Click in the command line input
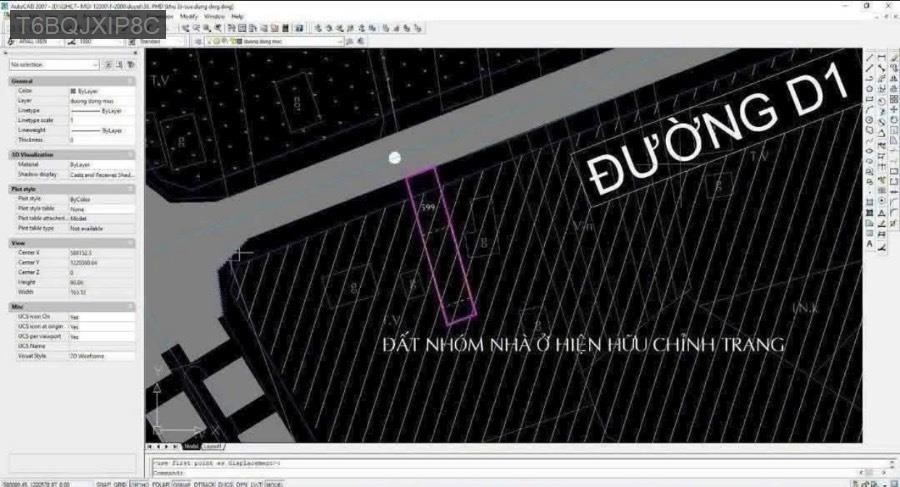This screenshot has width=900, height=487. tap(500, 472)
